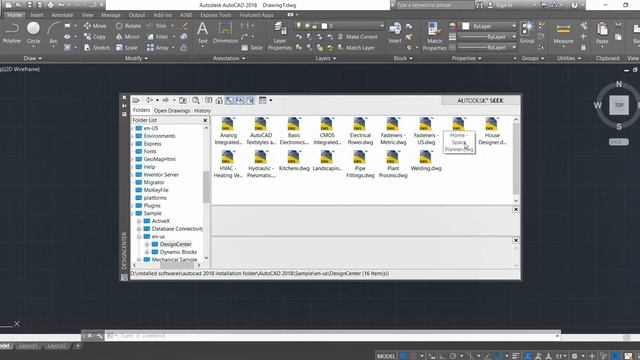Toggle Preview pane in DesignCenter toolbar
This screenshot has width=640, height=360.
pyautogui.click(x=240, y=100)
